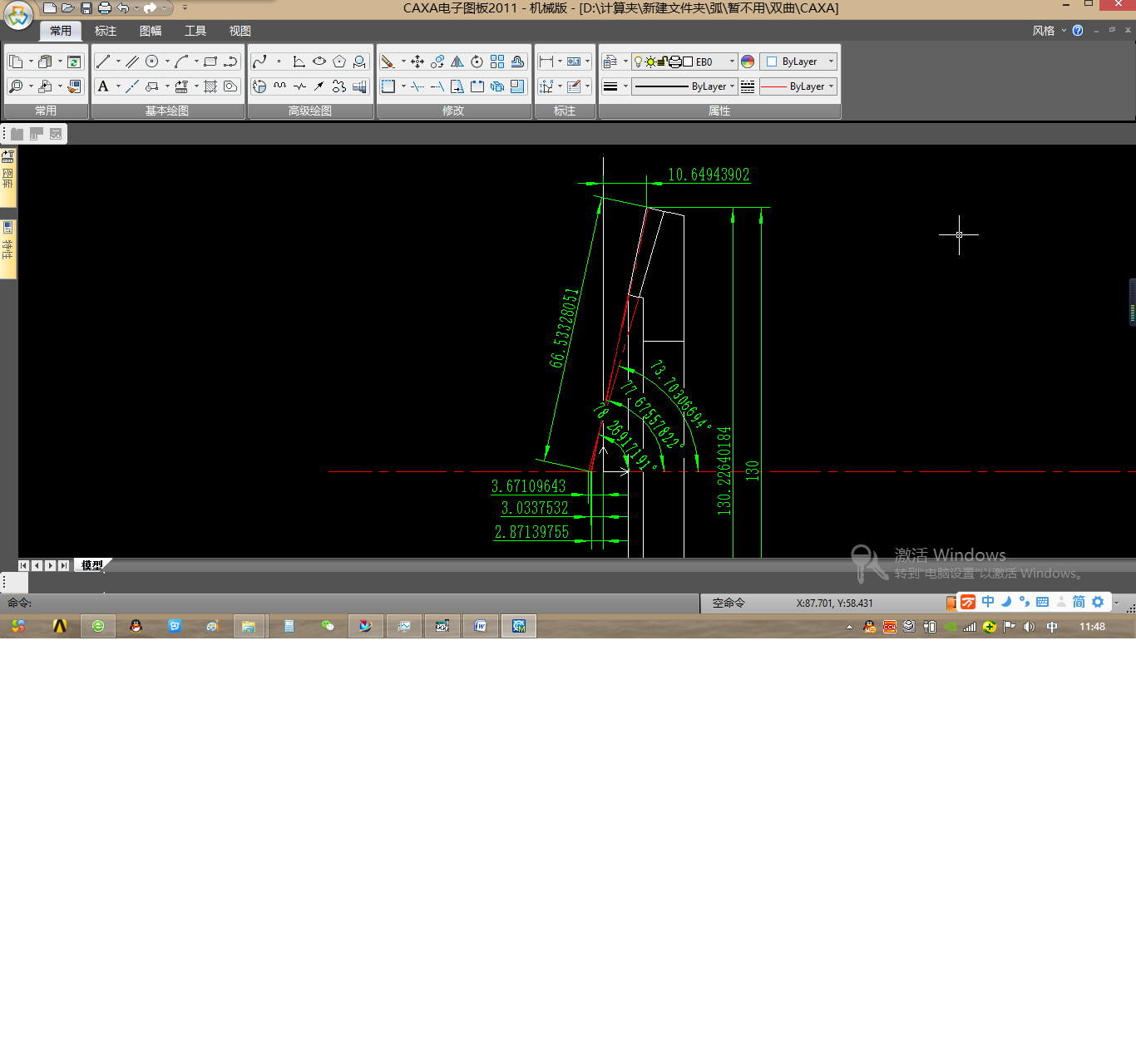Select the Ellipse drawing tool

point(319,62)
